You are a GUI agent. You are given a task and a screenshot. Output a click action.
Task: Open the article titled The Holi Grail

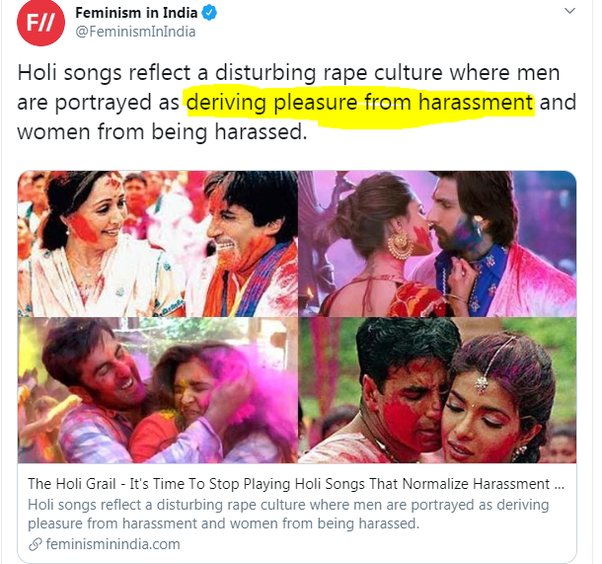296,484
